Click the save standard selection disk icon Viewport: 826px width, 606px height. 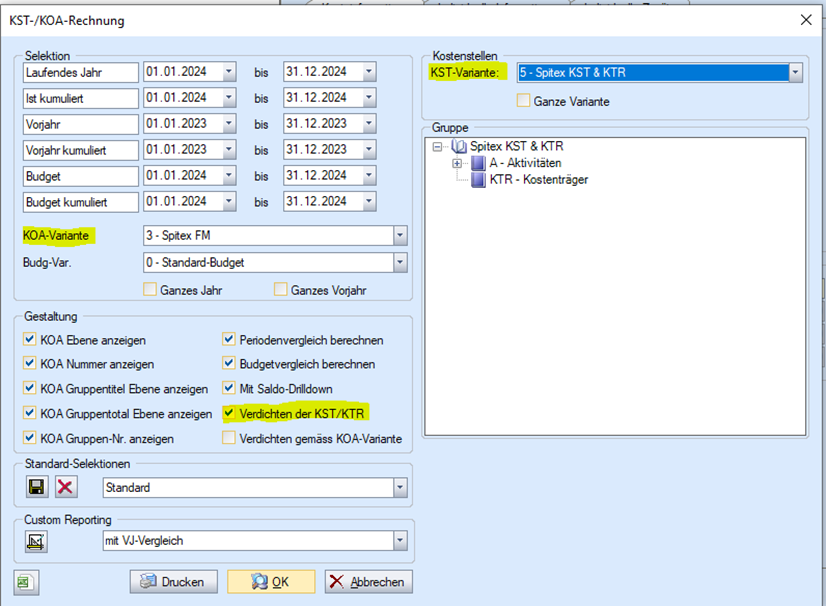pyautogui.click(x=37, y=488)
